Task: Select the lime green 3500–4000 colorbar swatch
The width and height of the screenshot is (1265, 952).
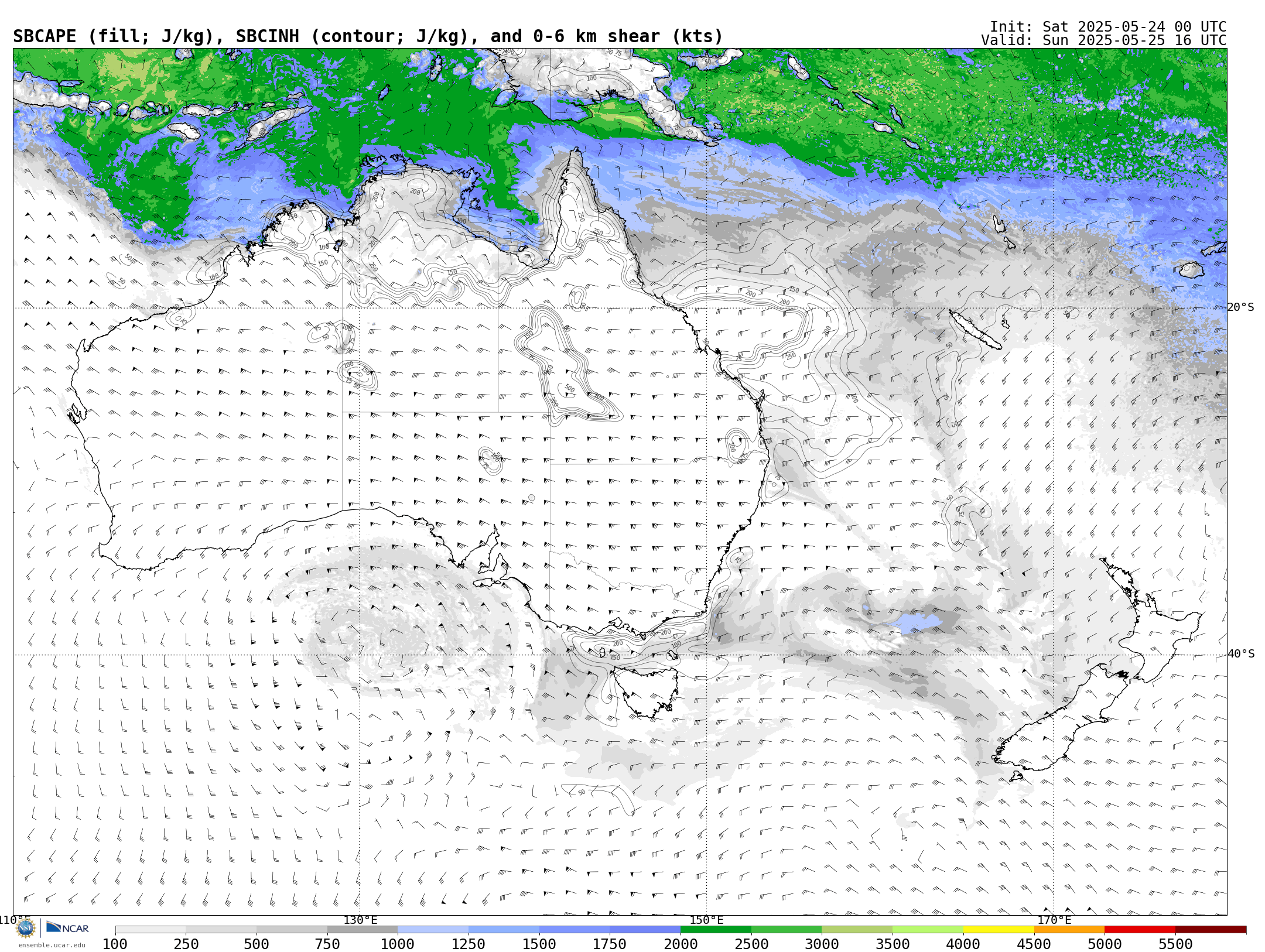Action: (x=928, y=929)
